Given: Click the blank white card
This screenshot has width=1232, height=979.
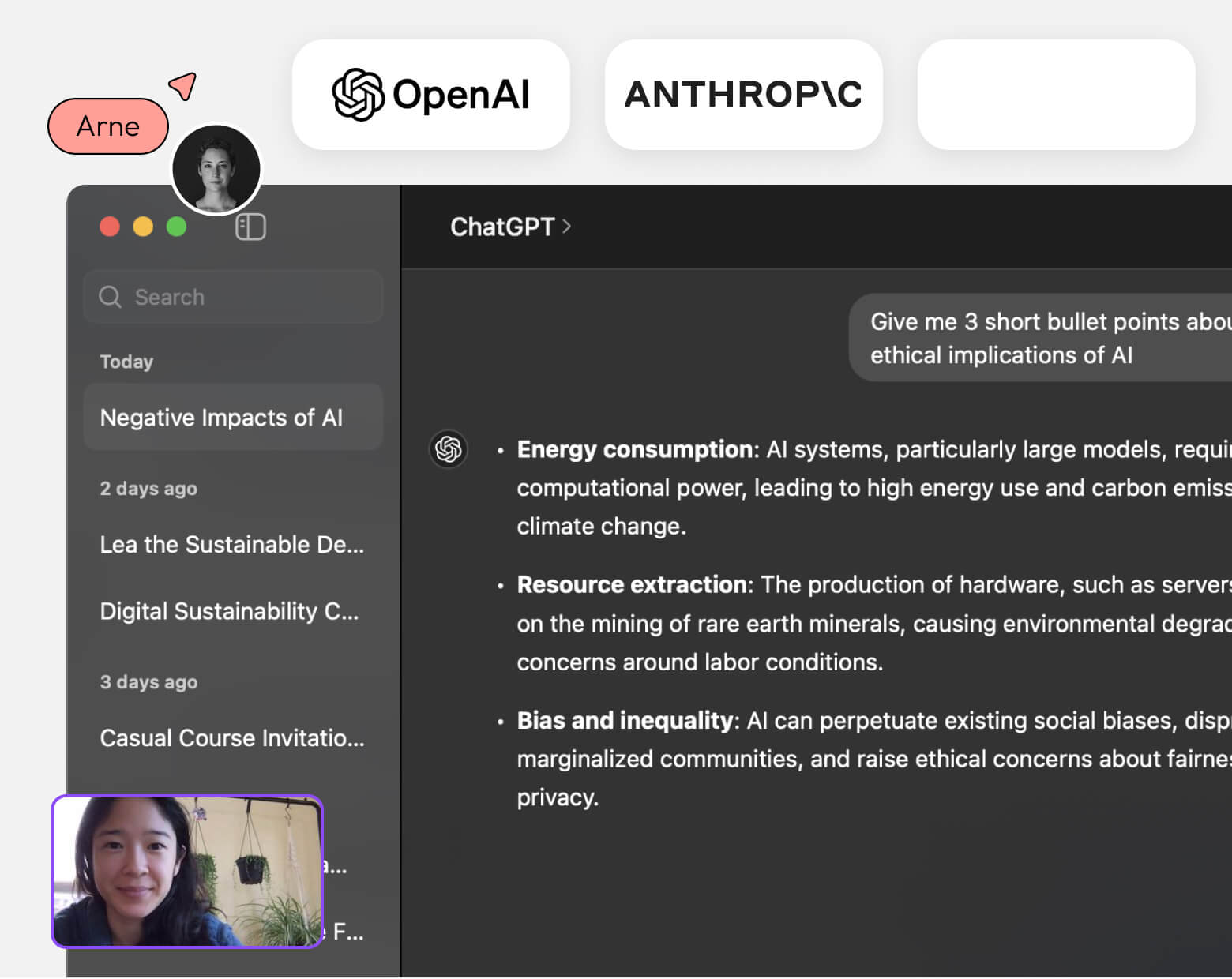Looking at the screenshot, I should point(1057,95).
